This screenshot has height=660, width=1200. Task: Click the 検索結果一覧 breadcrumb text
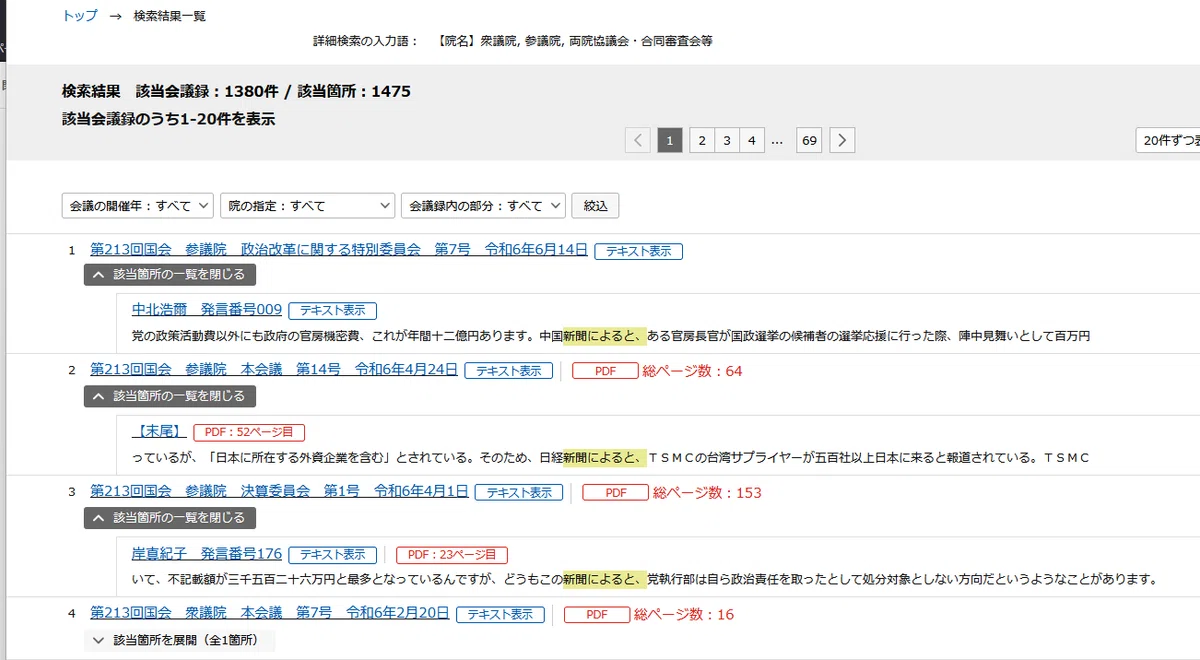coord(170,16)
